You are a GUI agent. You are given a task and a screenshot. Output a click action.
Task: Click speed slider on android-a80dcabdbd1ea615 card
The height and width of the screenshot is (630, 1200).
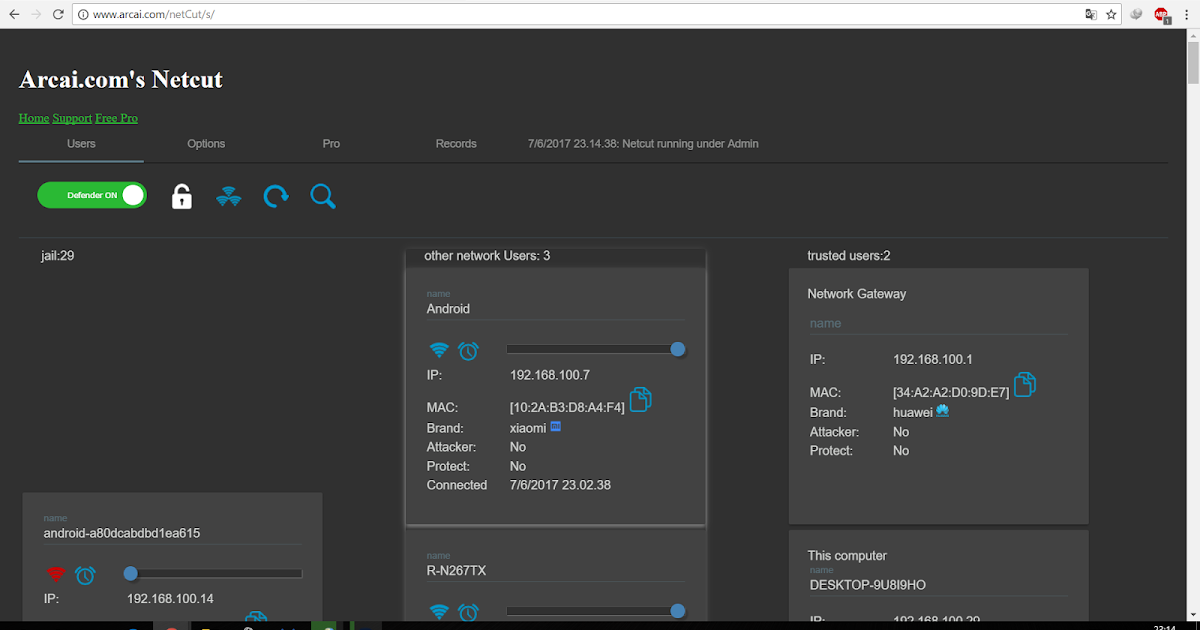click(215, 573)
